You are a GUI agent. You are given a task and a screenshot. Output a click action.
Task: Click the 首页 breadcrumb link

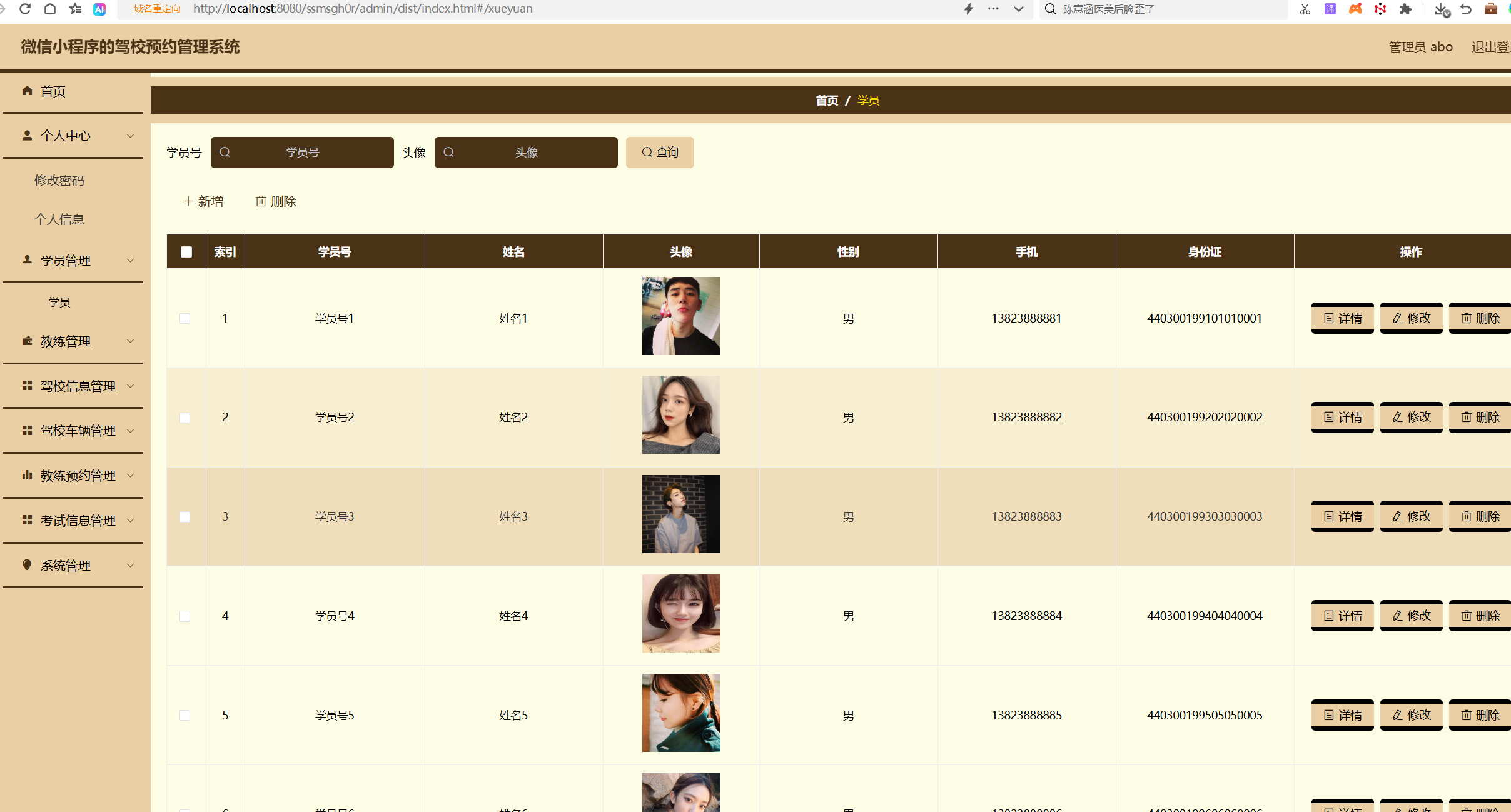[x=827, y=100]
